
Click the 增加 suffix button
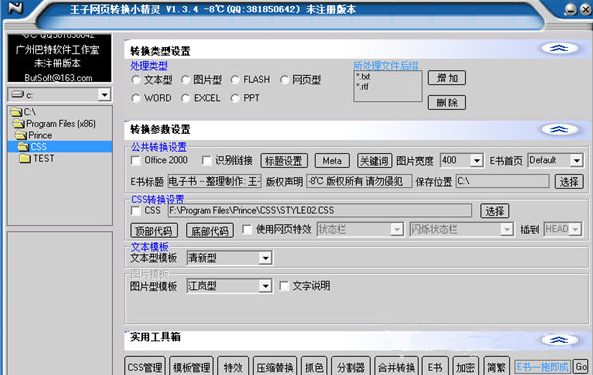tap(447, 78)
